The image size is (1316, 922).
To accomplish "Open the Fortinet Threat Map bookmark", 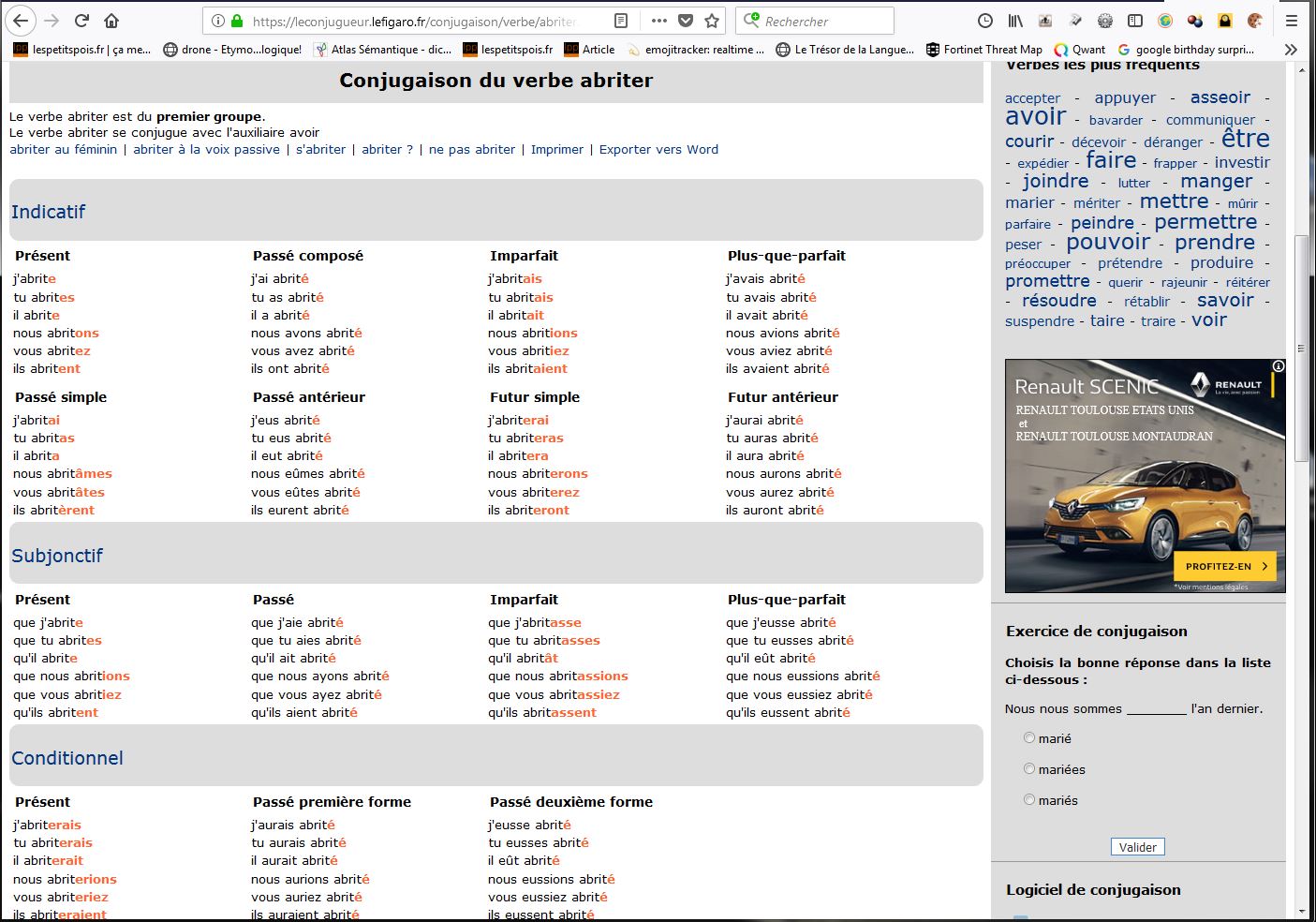I will [983, 50].
